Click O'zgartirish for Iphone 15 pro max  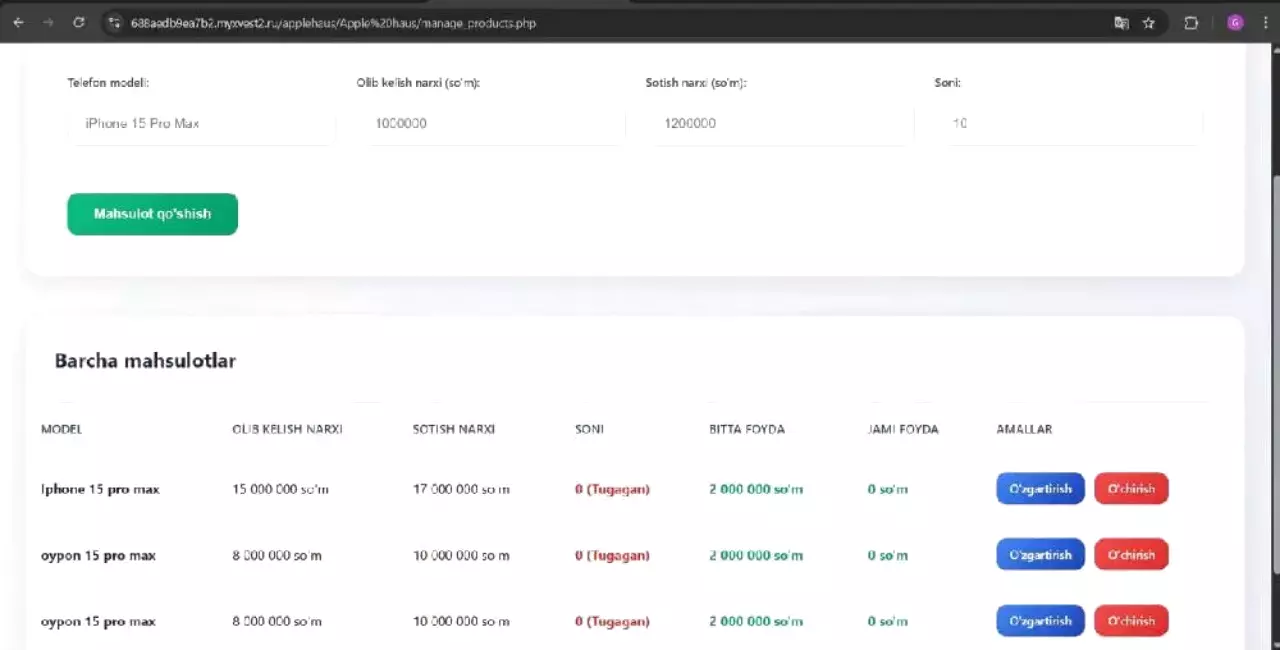coord(1040,489)
